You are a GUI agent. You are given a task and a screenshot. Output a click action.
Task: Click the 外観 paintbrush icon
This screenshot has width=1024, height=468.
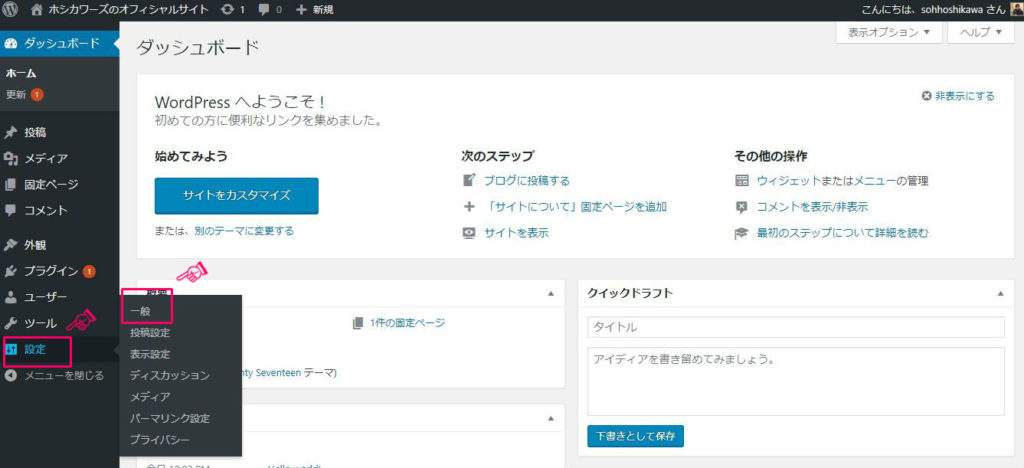tap(10, 245)
